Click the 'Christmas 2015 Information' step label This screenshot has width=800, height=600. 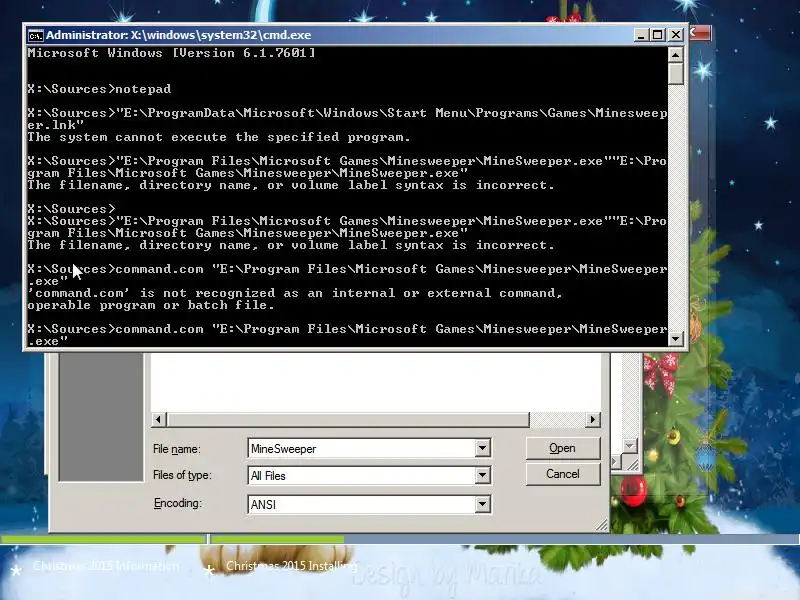click(106, 566)
